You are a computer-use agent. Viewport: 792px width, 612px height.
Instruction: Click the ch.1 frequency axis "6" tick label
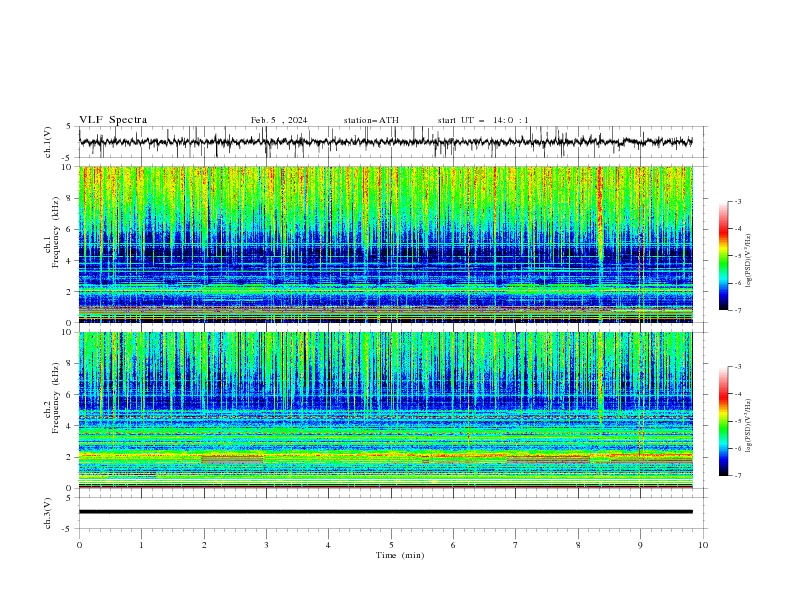tap(70, 229)
